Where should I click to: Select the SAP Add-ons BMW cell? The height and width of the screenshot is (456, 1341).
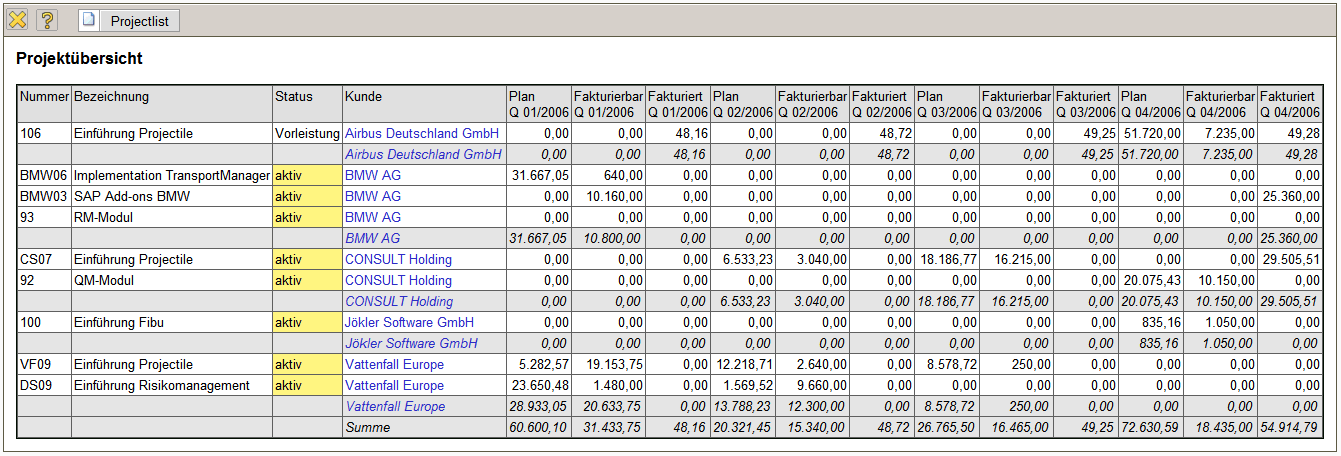point(172,196)
